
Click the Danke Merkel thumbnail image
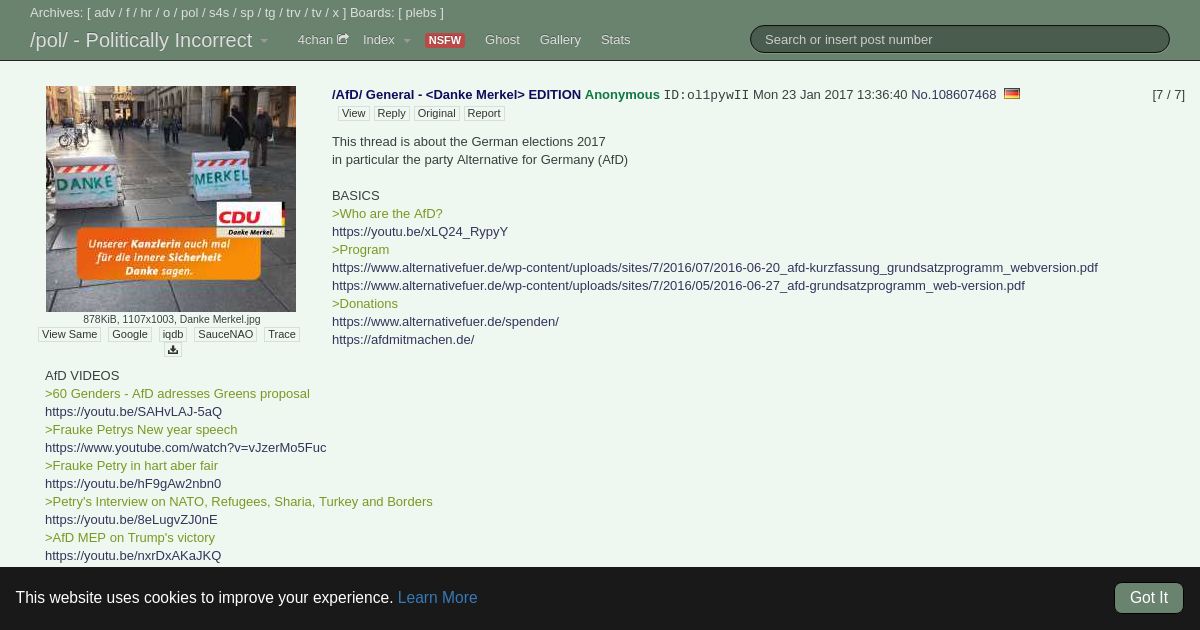[x=171, y=199]
